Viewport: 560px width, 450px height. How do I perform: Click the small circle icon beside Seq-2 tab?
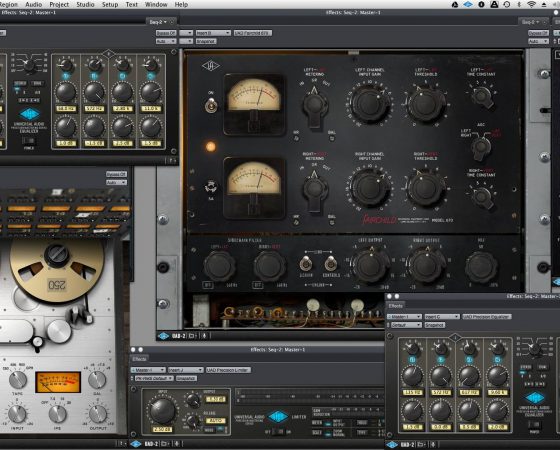coord(172,22)
